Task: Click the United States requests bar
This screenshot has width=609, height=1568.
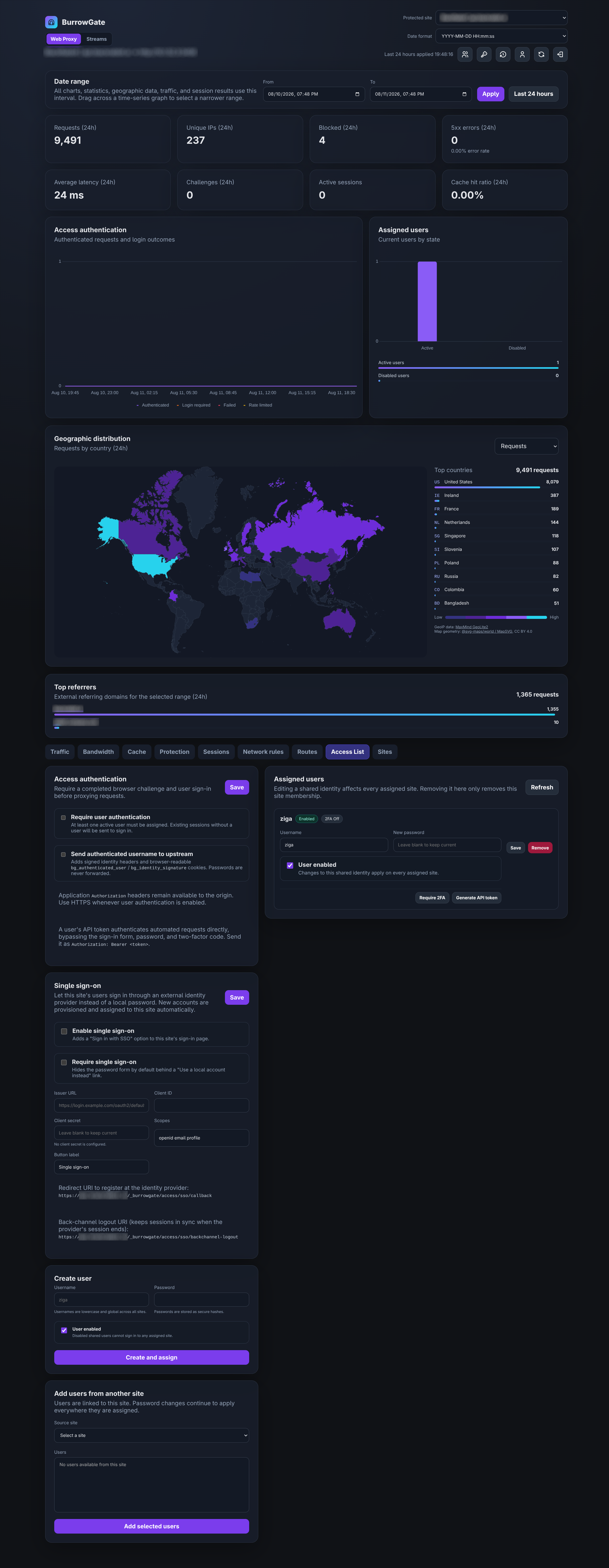Action: pos(487,488)
